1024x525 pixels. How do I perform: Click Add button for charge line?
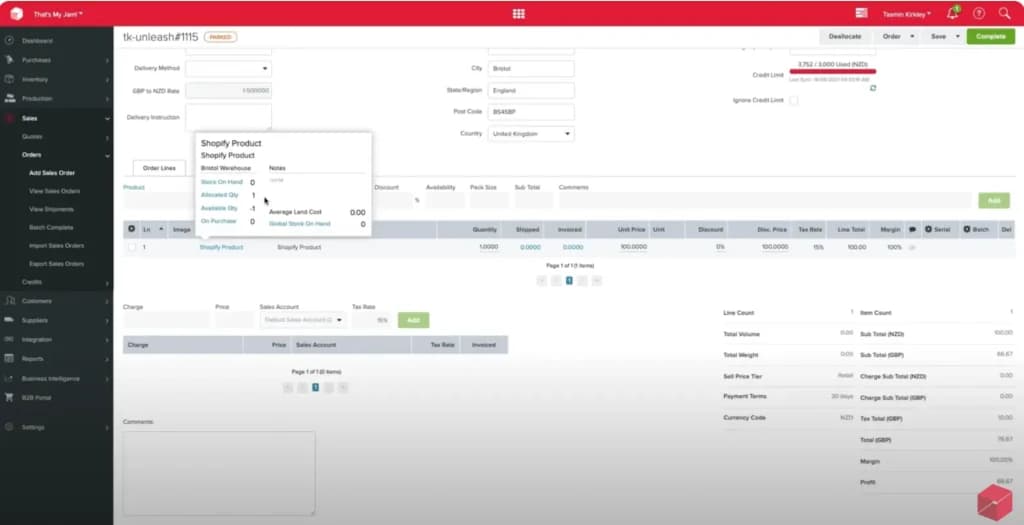tap(413, 320)
